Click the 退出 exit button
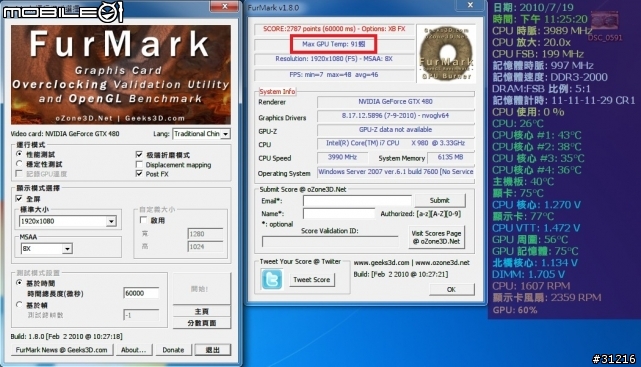This screenshot has width=641, height=367. point(213,350)
